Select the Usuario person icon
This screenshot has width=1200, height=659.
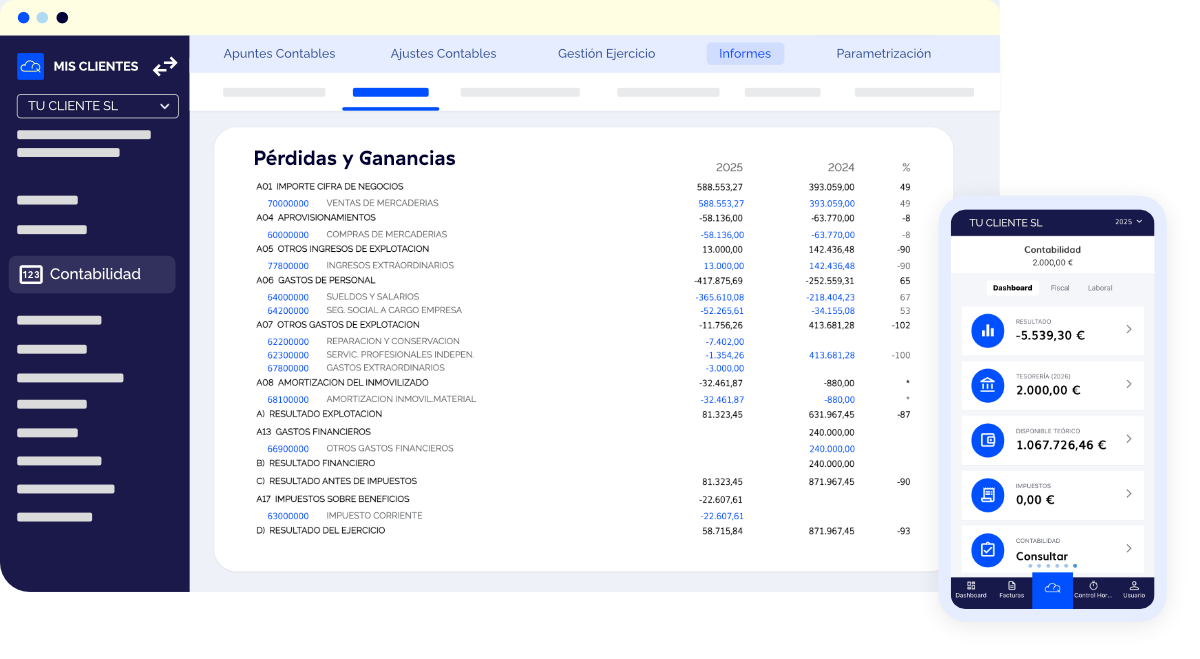(1134, 588)
